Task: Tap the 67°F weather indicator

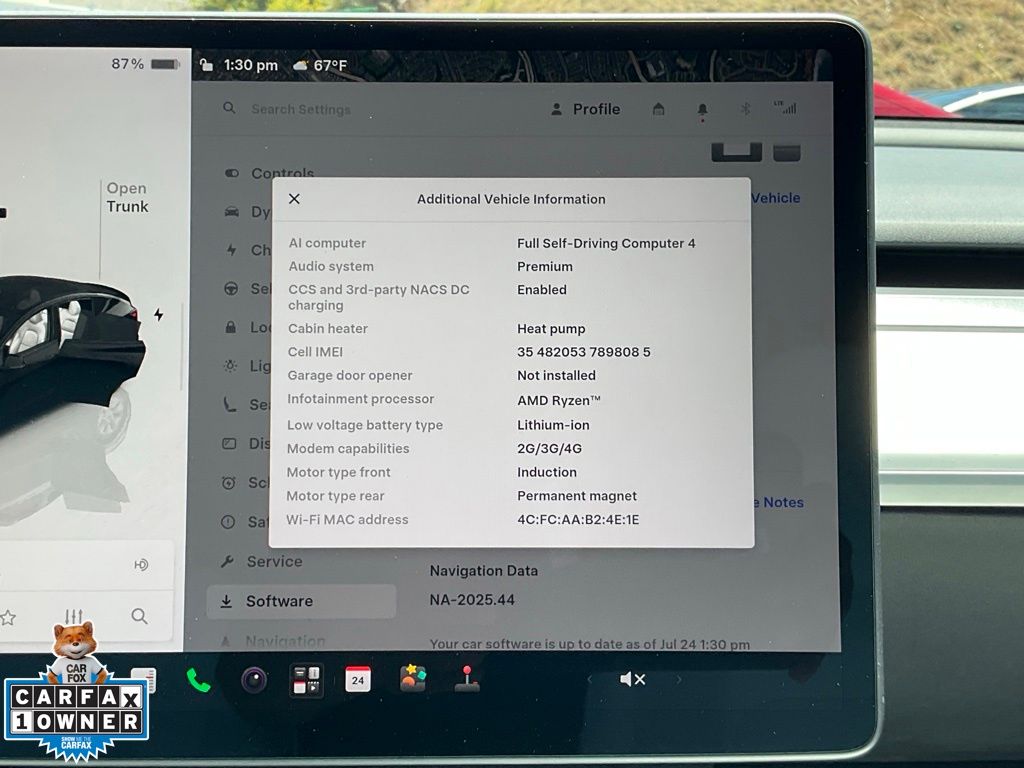Action: (320, 65)
